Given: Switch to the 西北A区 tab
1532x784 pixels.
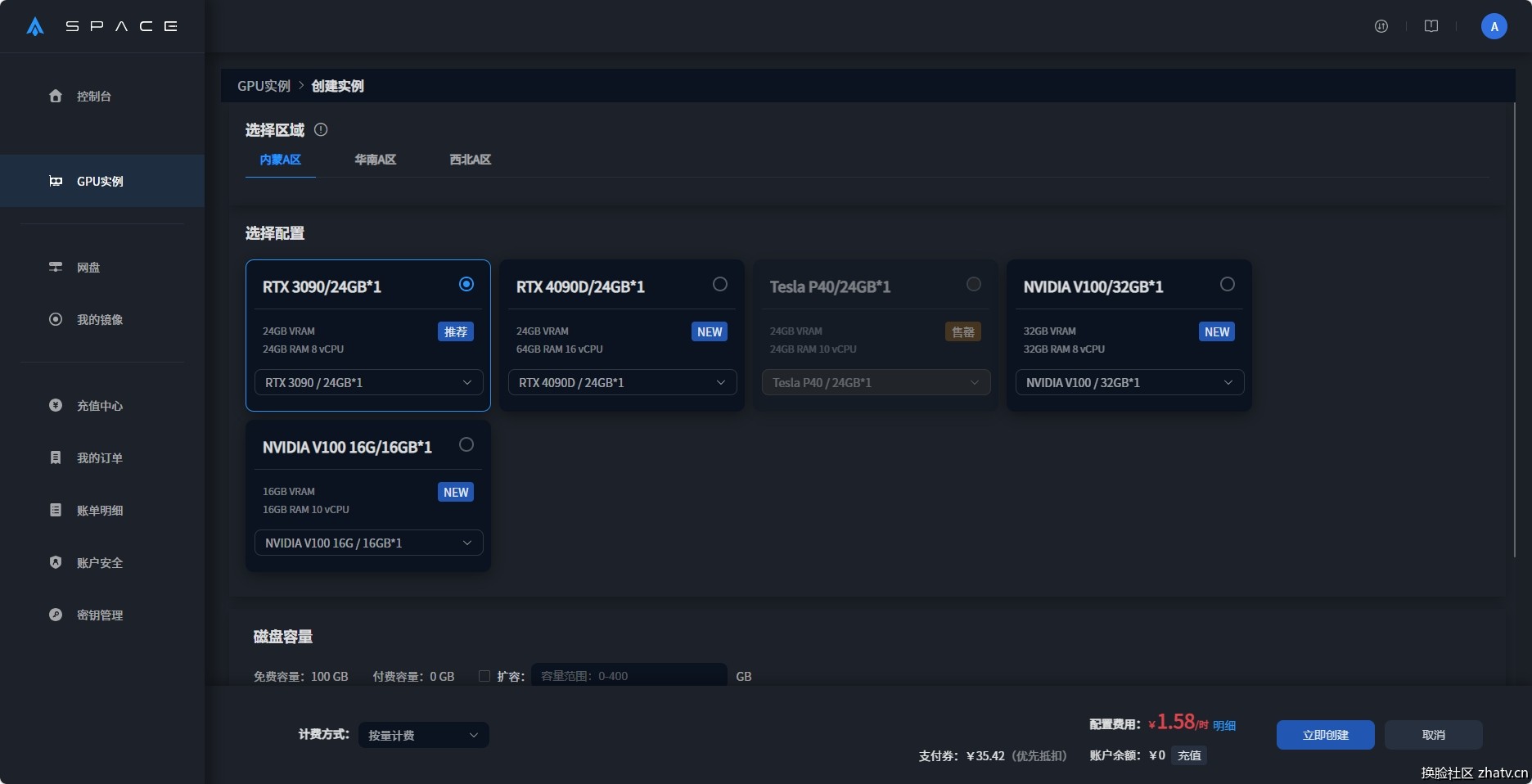Looking at the screenshot, I should [471, 160].
